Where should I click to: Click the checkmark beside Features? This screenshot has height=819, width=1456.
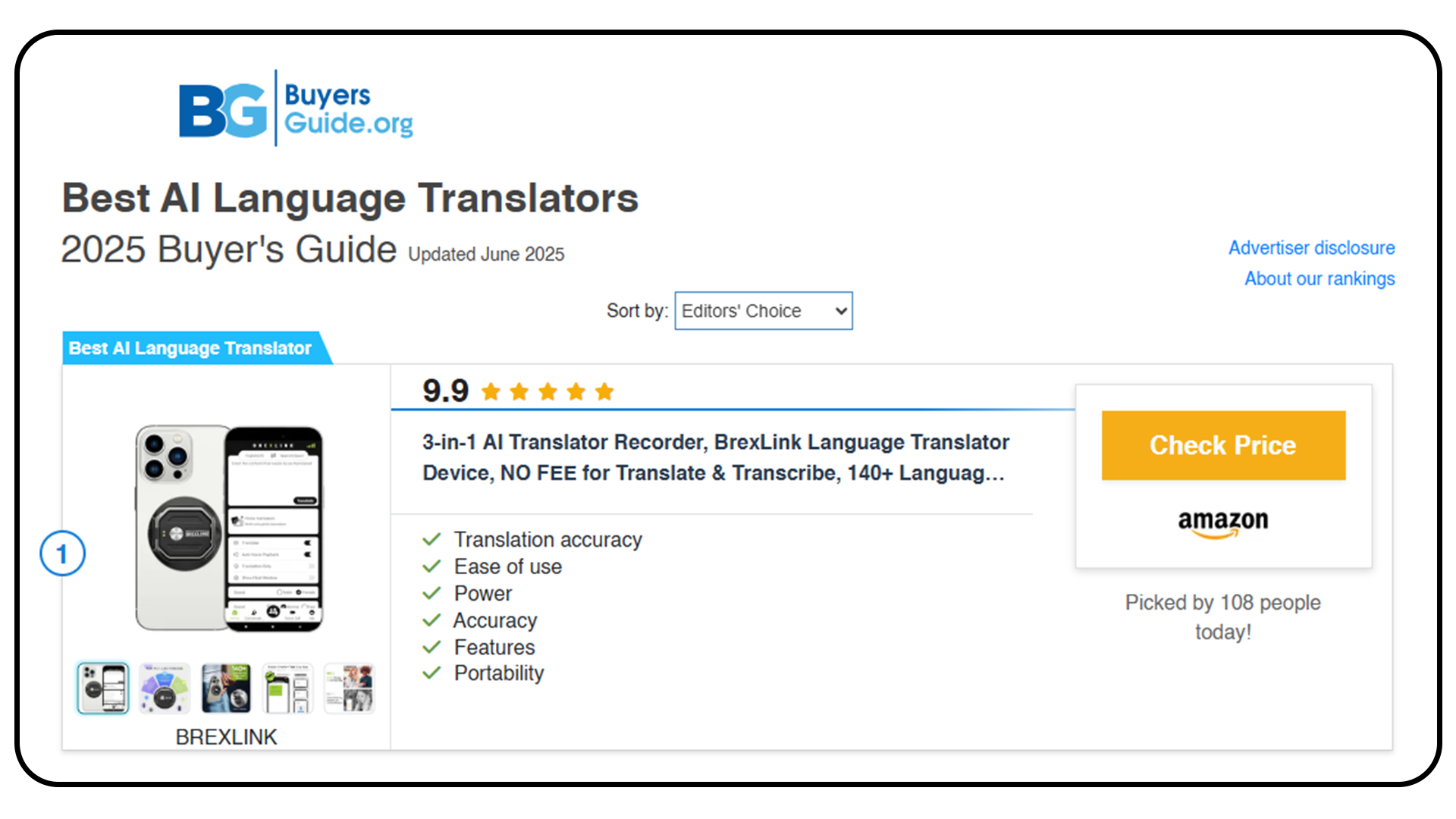point(431,647)
